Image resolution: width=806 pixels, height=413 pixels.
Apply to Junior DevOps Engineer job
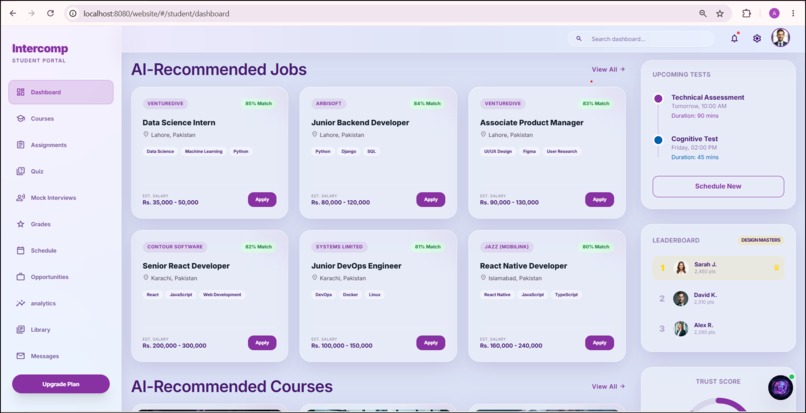click(x=431, y=343)
